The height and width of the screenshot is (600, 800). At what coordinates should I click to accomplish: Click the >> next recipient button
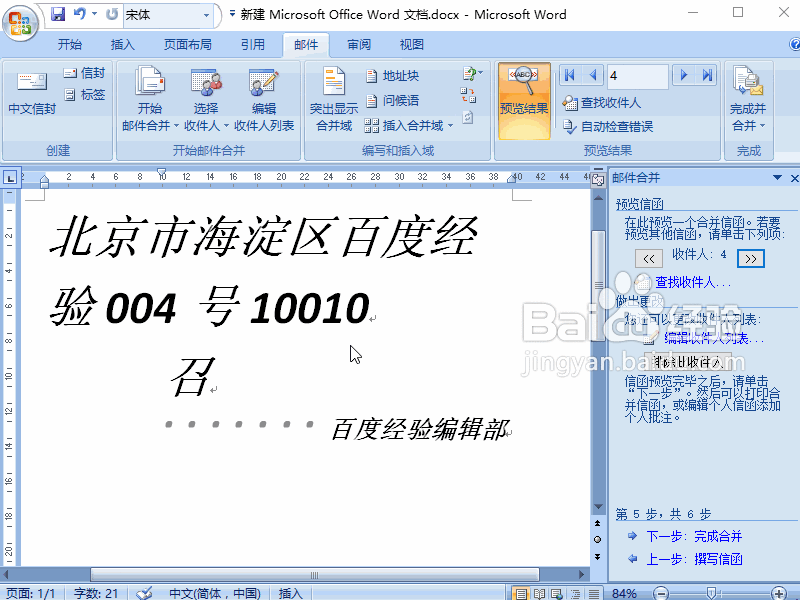pyautogui.click(x=751, y=259)
